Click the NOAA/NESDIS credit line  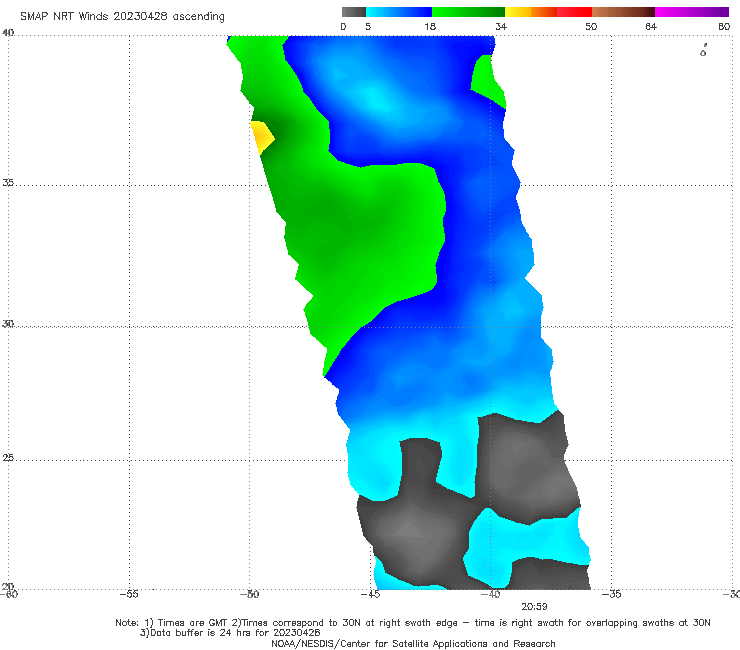[x=413, y=644]
